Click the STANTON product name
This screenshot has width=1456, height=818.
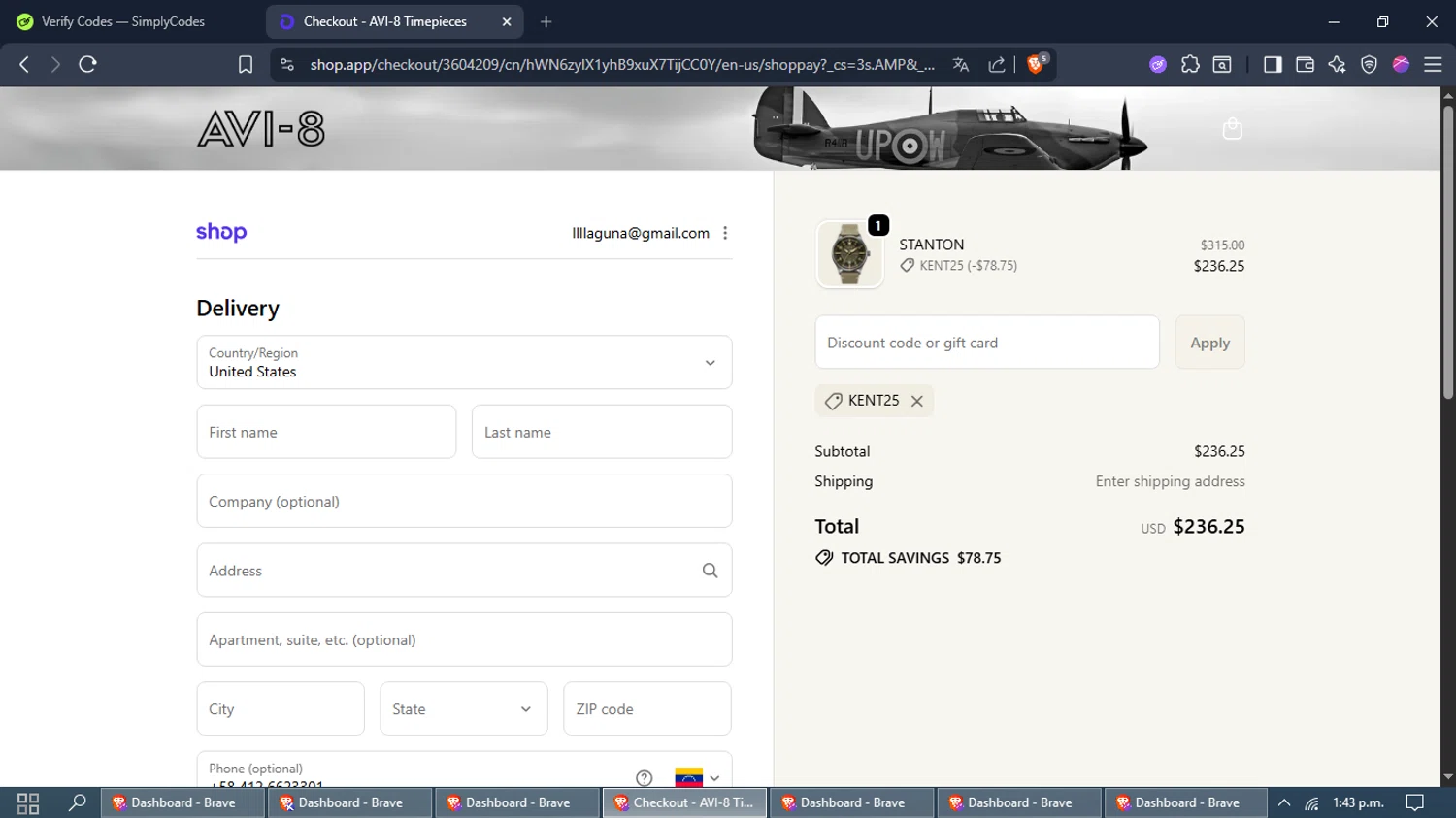(x=932, y=245)
